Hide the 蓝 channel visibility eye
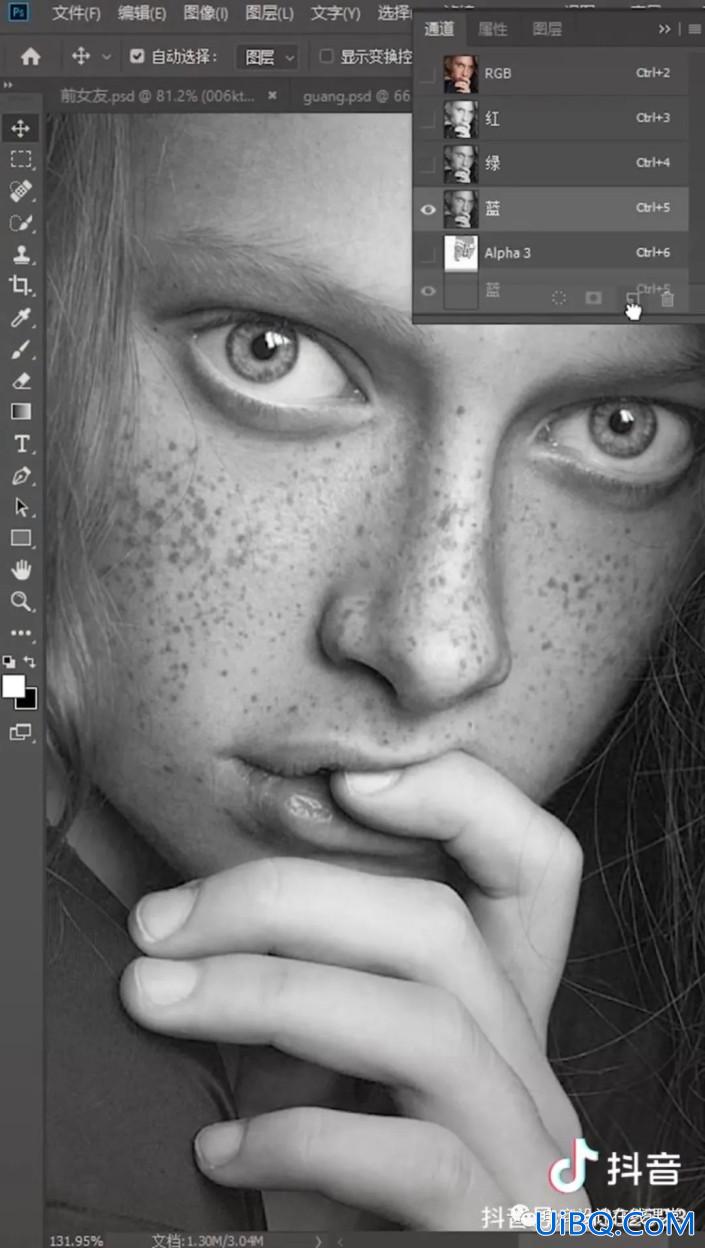Viewport: 705px width, 1248px height. pos(428,209)
